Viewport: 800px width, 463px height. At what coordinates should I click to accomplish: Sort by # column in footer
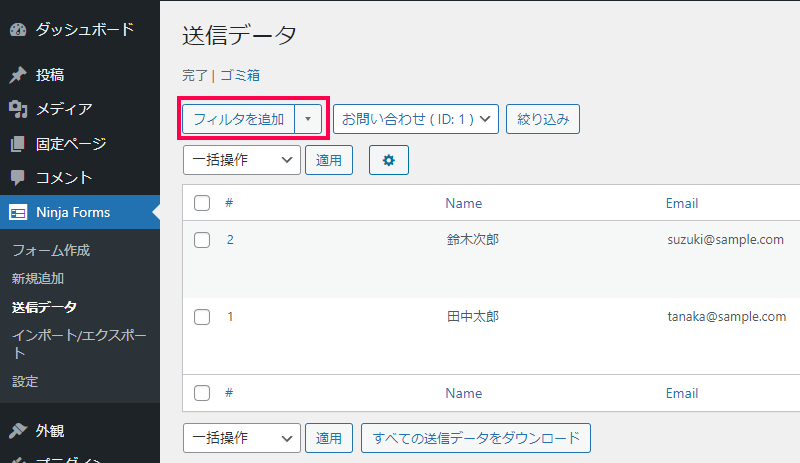229,393
